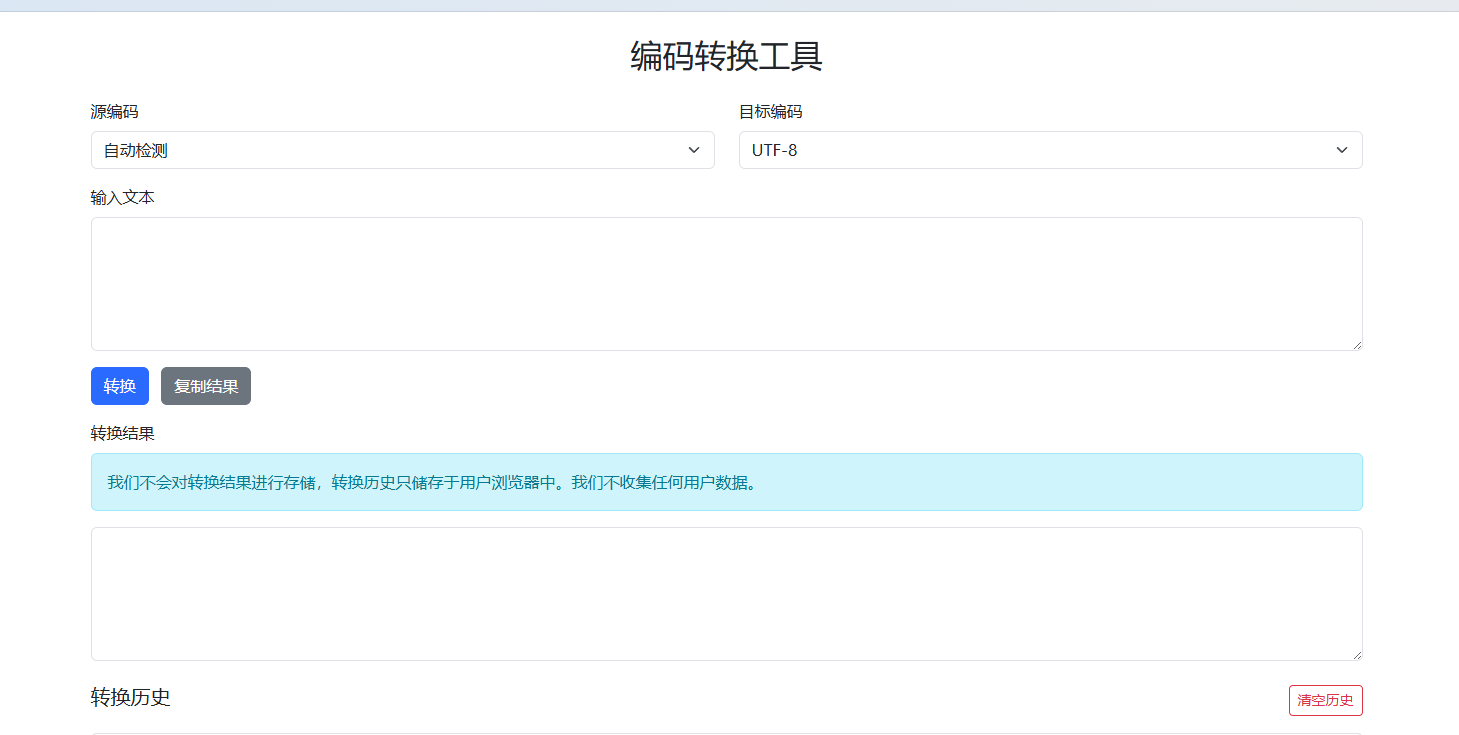Viewport: 1459px width, 735px height.
Task: Click inside the 输入文本 input text area
Action: (727, 283)
